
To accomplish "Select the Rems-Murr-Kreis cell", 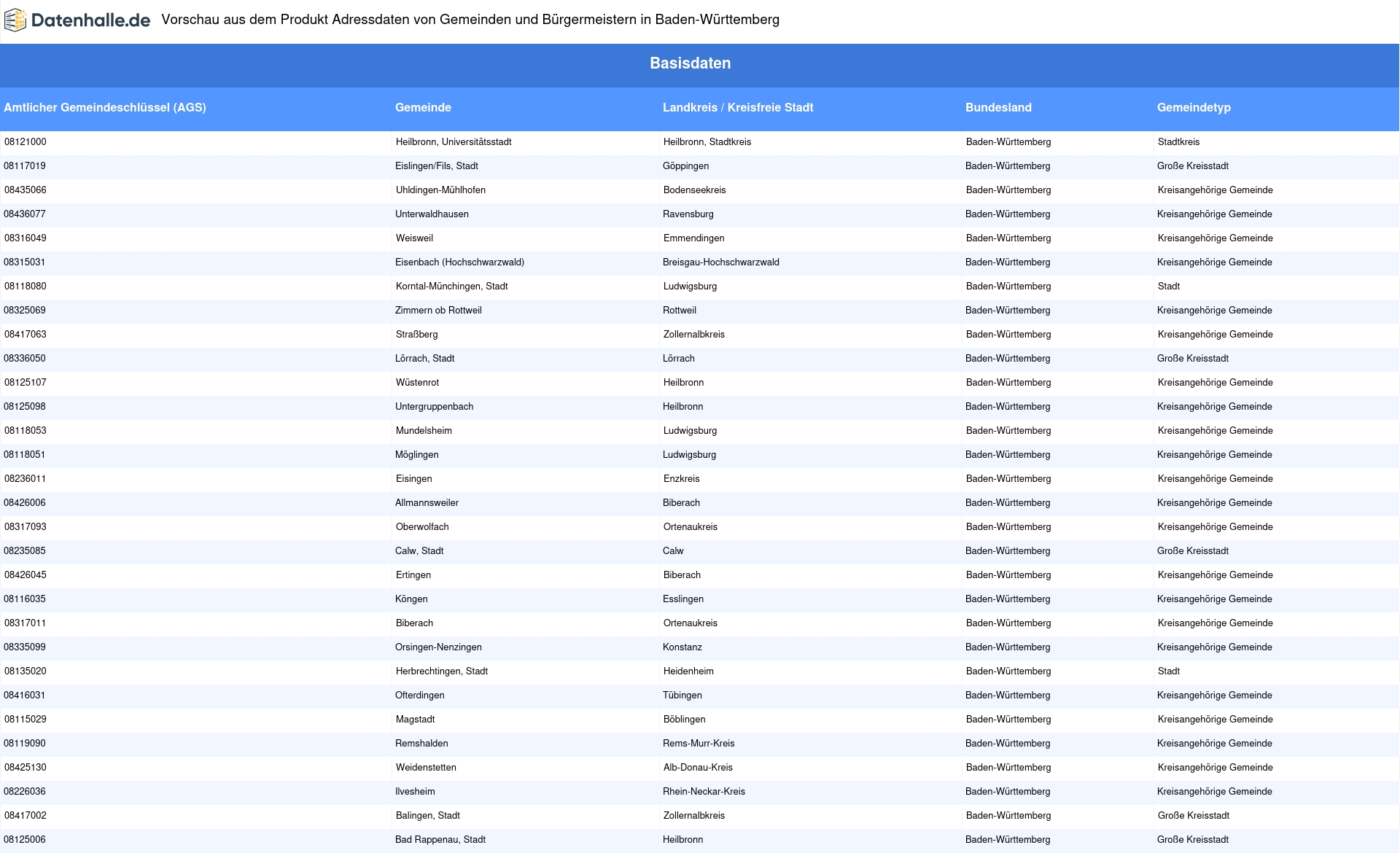I will click(x=699, y=744).
